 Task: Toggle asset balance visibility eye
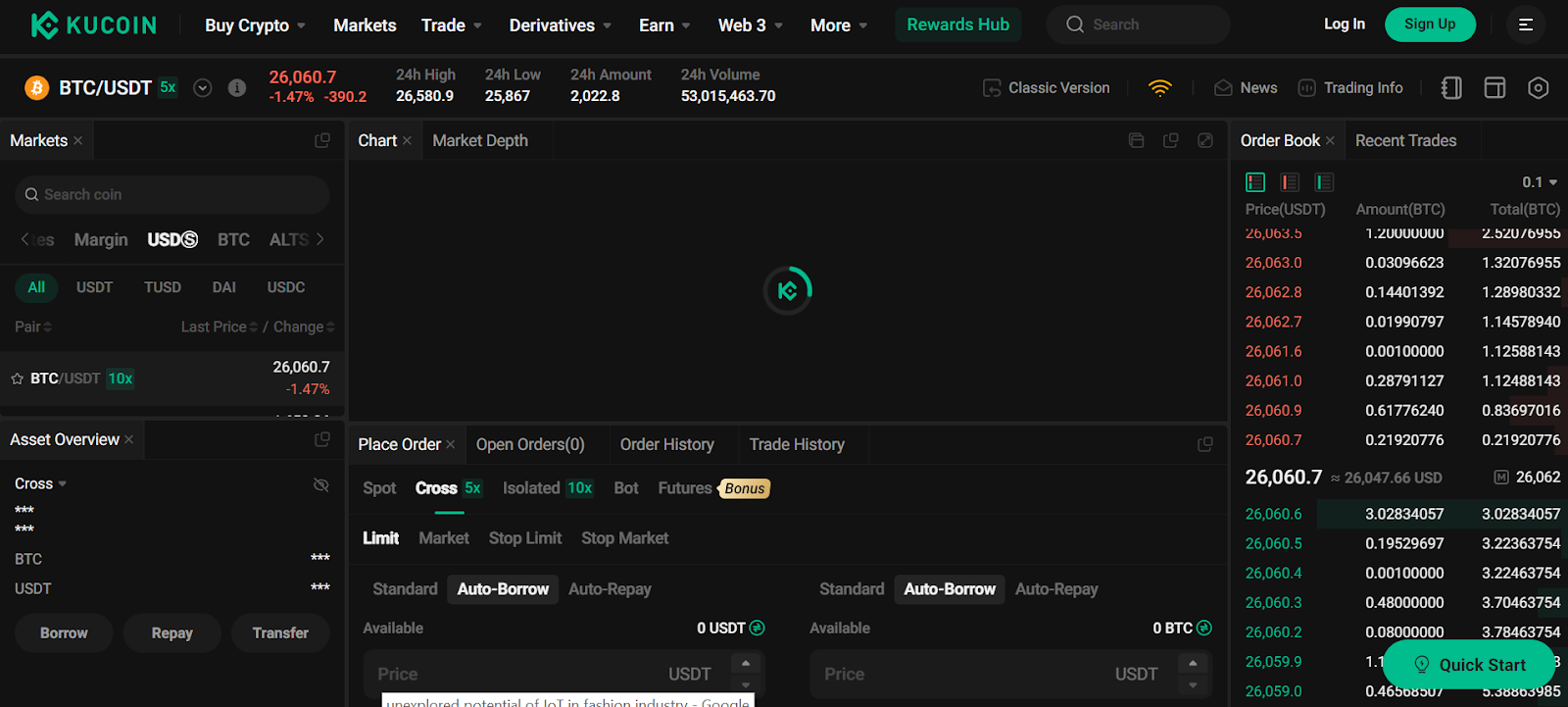coord(320,484)
